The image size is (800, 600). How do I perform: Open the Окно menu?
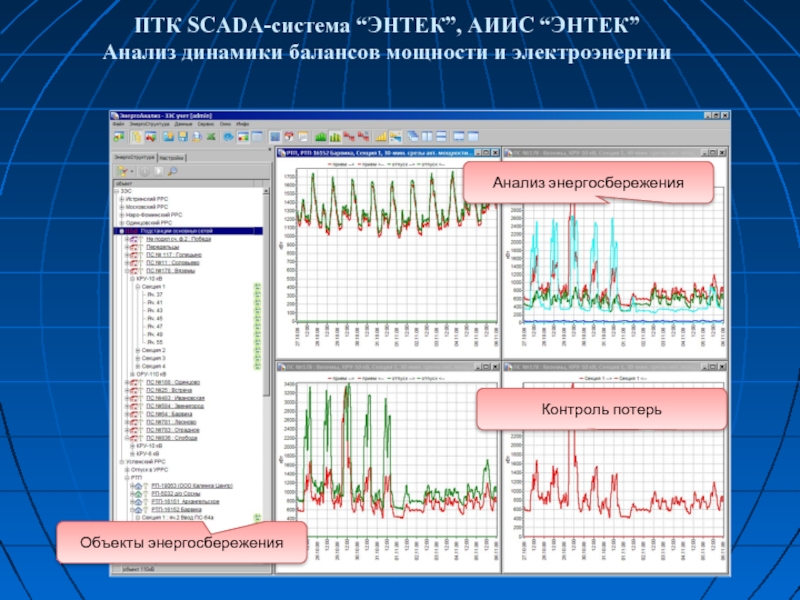[225, 124]
